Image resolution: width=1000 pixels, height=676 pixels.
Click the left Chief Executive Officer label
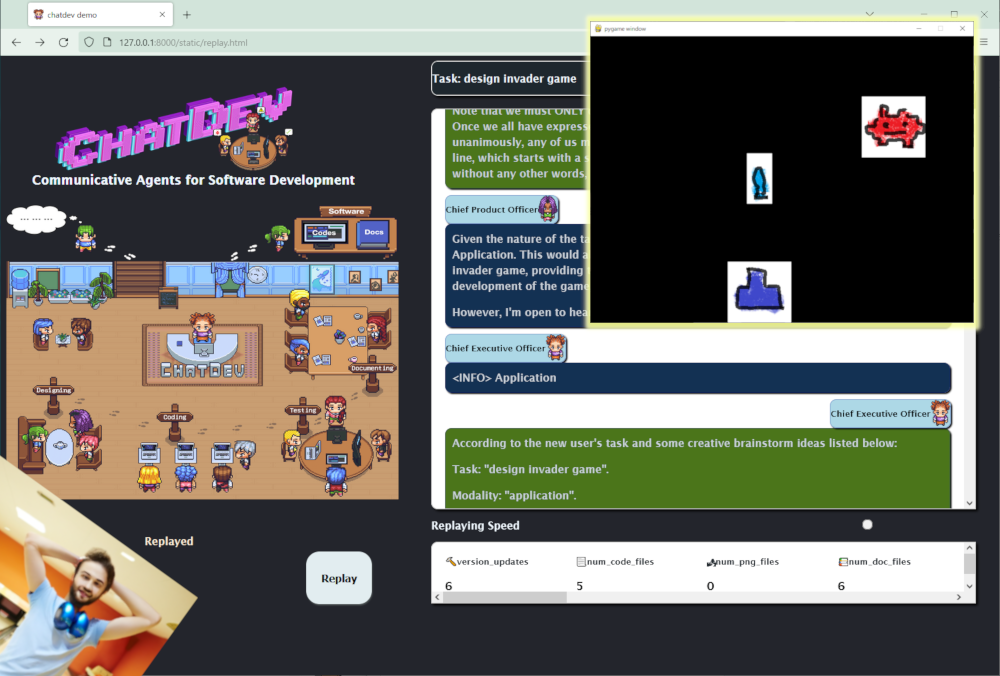(x=496, y=348)
